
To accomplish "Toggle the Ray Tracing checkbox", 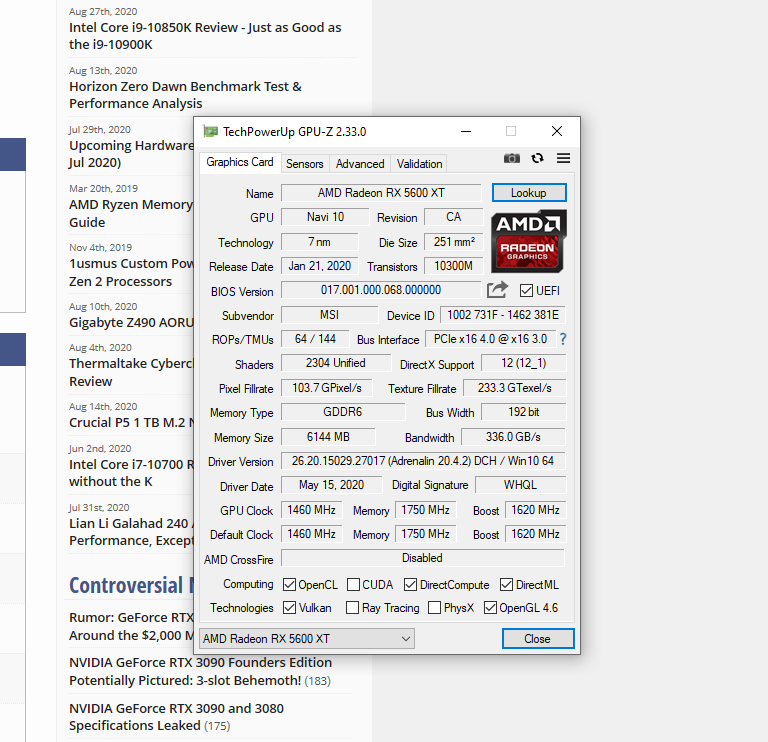I will 352,607.
